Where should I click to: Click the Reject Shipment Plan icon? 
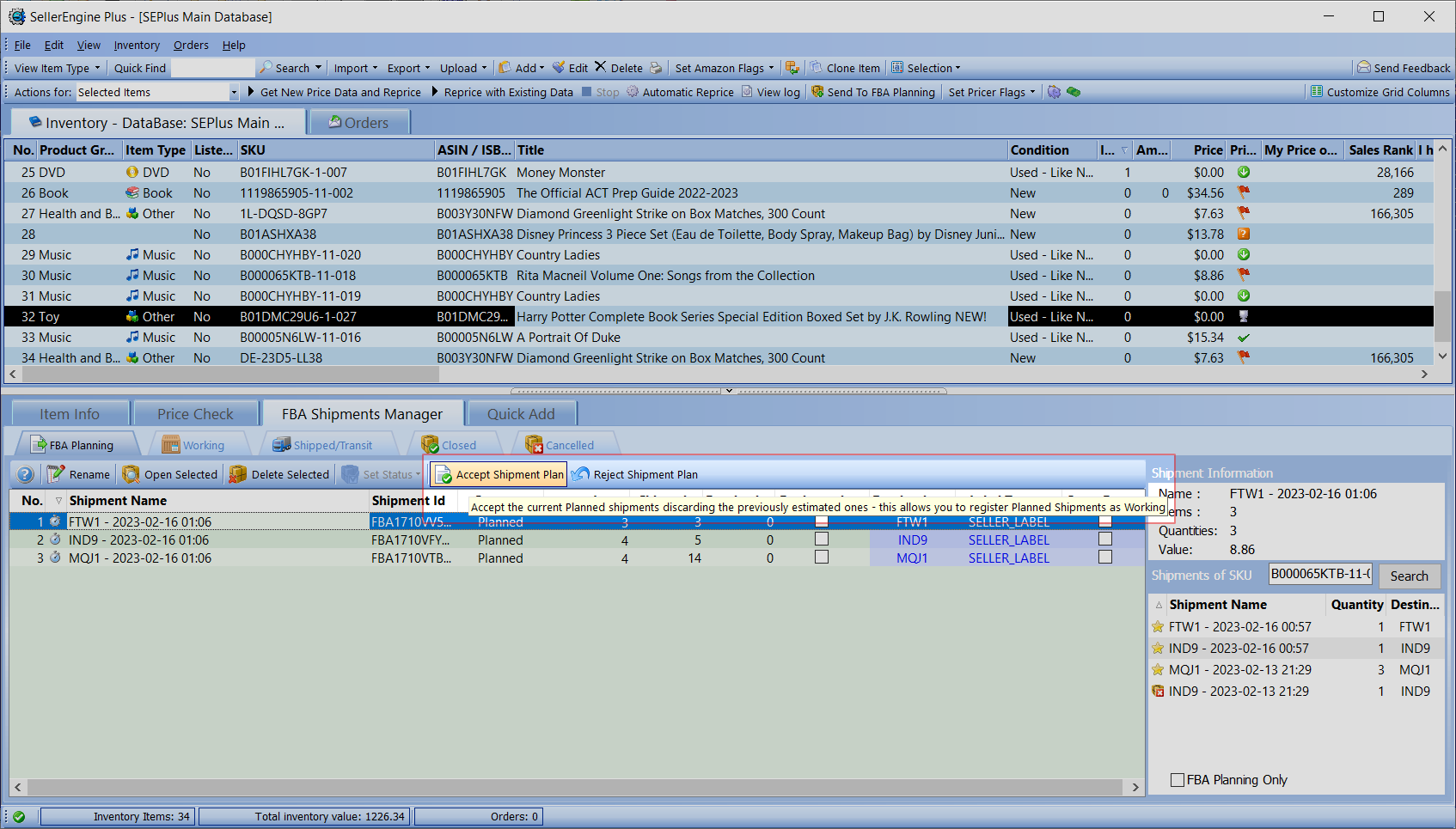[x=581, y=474]
